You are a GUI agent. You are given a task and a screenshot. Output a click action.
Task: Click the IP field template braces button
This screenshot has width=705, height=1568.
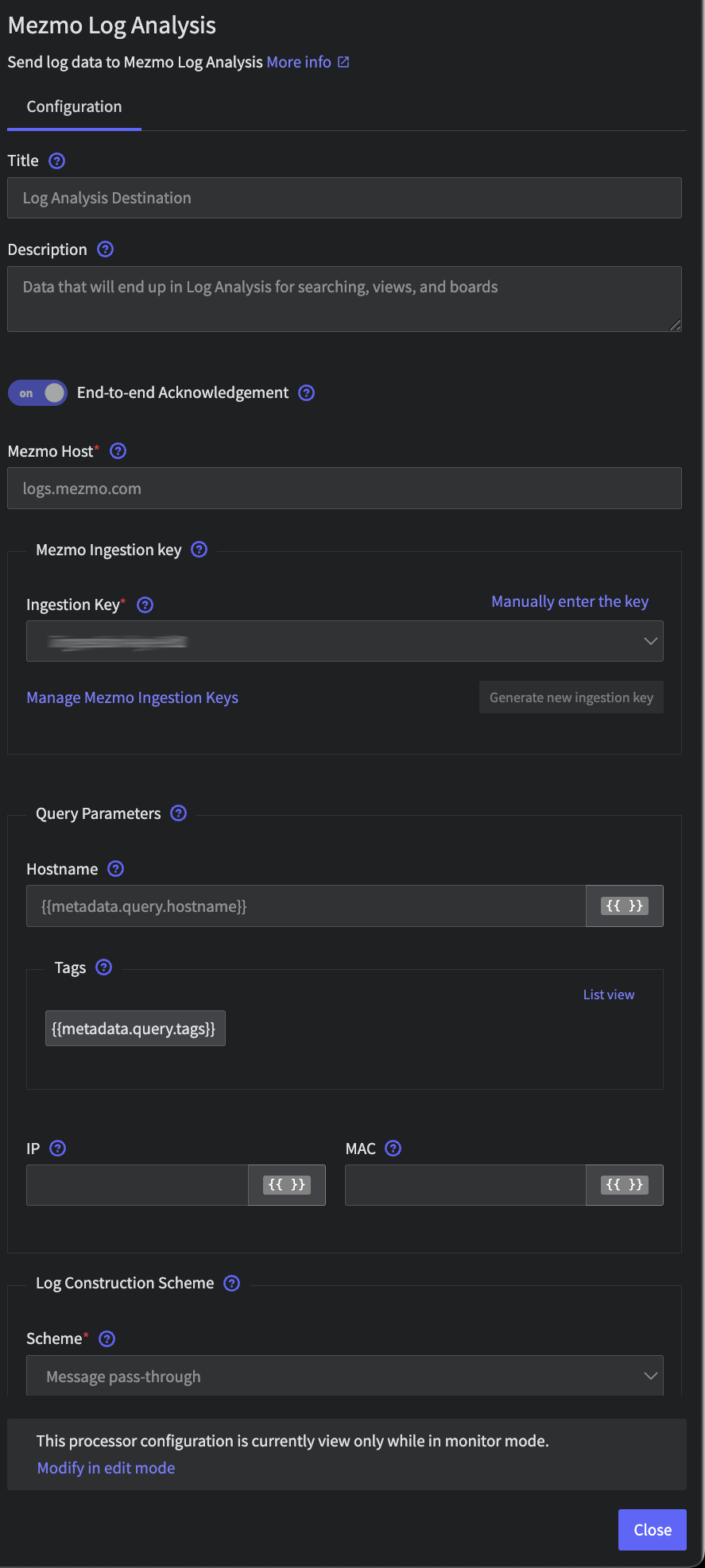(287, 1185)
